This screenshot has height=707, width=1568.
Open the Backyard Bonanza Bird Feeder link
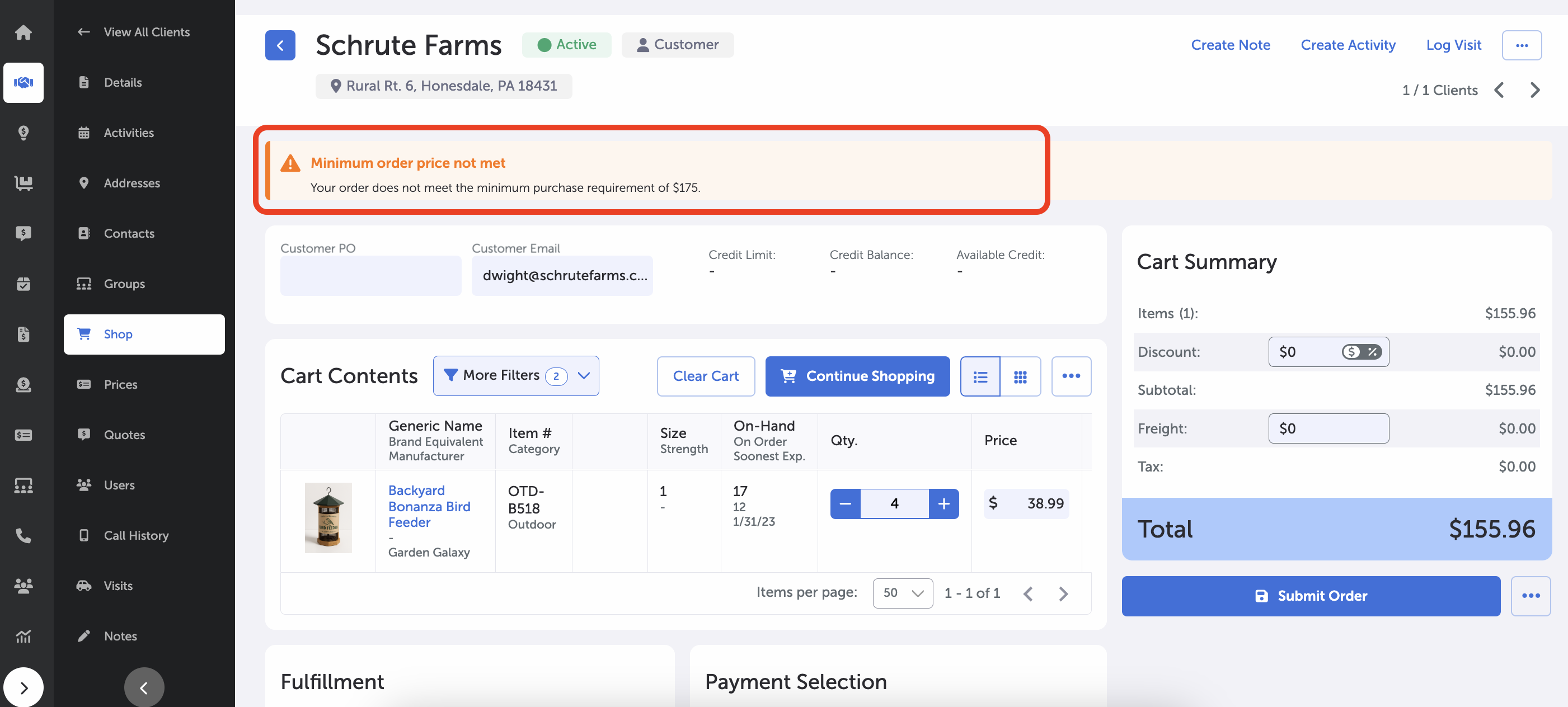tap(429, 506)
